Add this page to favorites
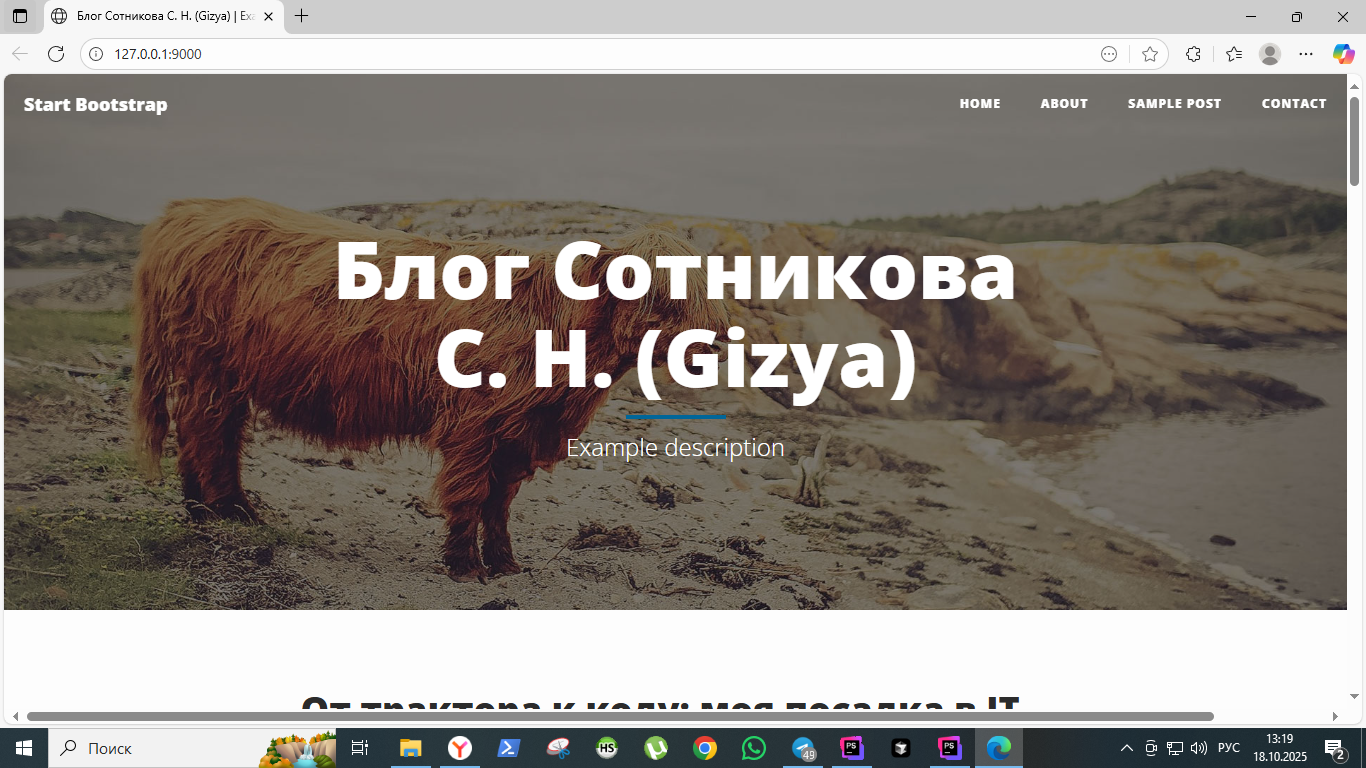Viewport: 1366px width, 768px height. [x=1150, y=54]
